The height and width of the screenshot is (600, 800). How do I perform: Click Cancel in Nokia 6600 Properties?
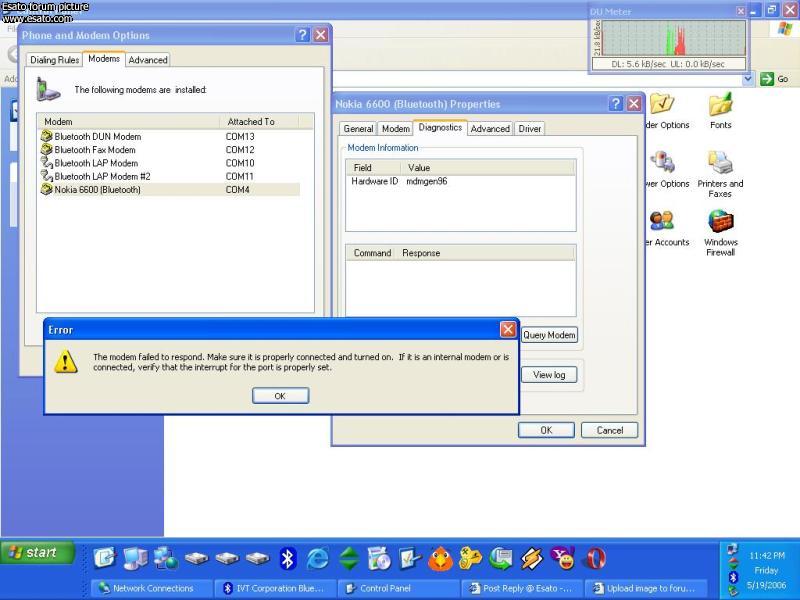pyautogui.click(x=610, y=430)
